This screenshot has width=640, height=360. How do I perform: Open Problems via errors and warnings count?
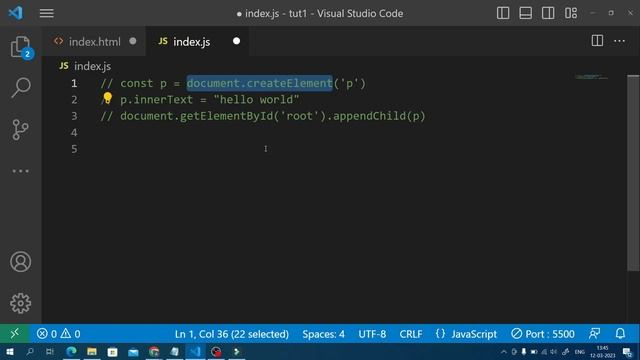click(x=59, y=334)
